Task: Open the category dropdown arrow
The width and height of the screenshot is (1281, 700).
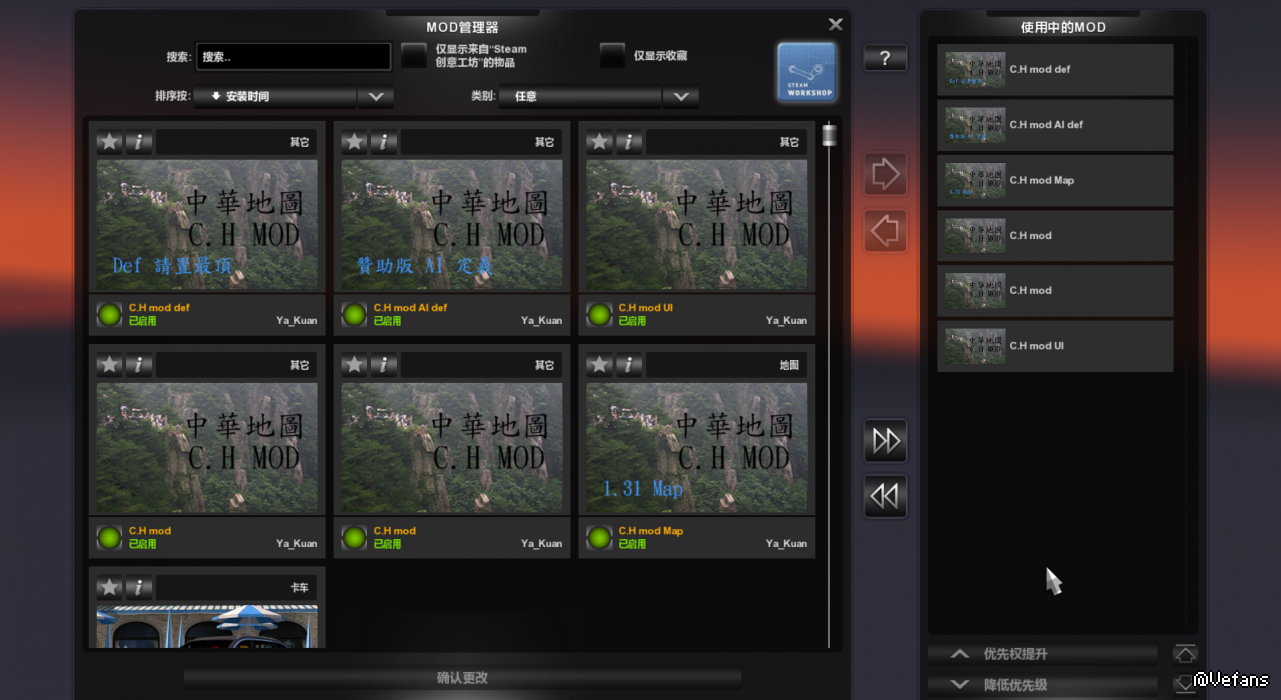Action: (681, 97)
